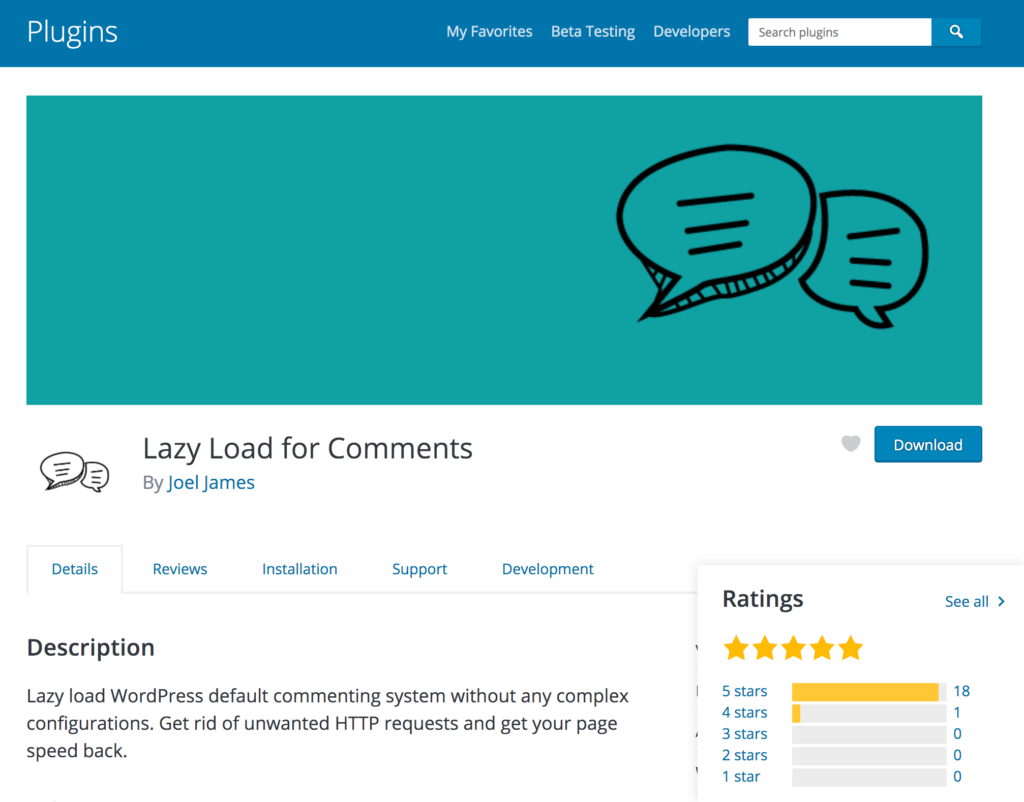The height and width of the screenshot is (802, 1024).
Task: Click the 5 stars rating bar
Action: pos(869,692)
